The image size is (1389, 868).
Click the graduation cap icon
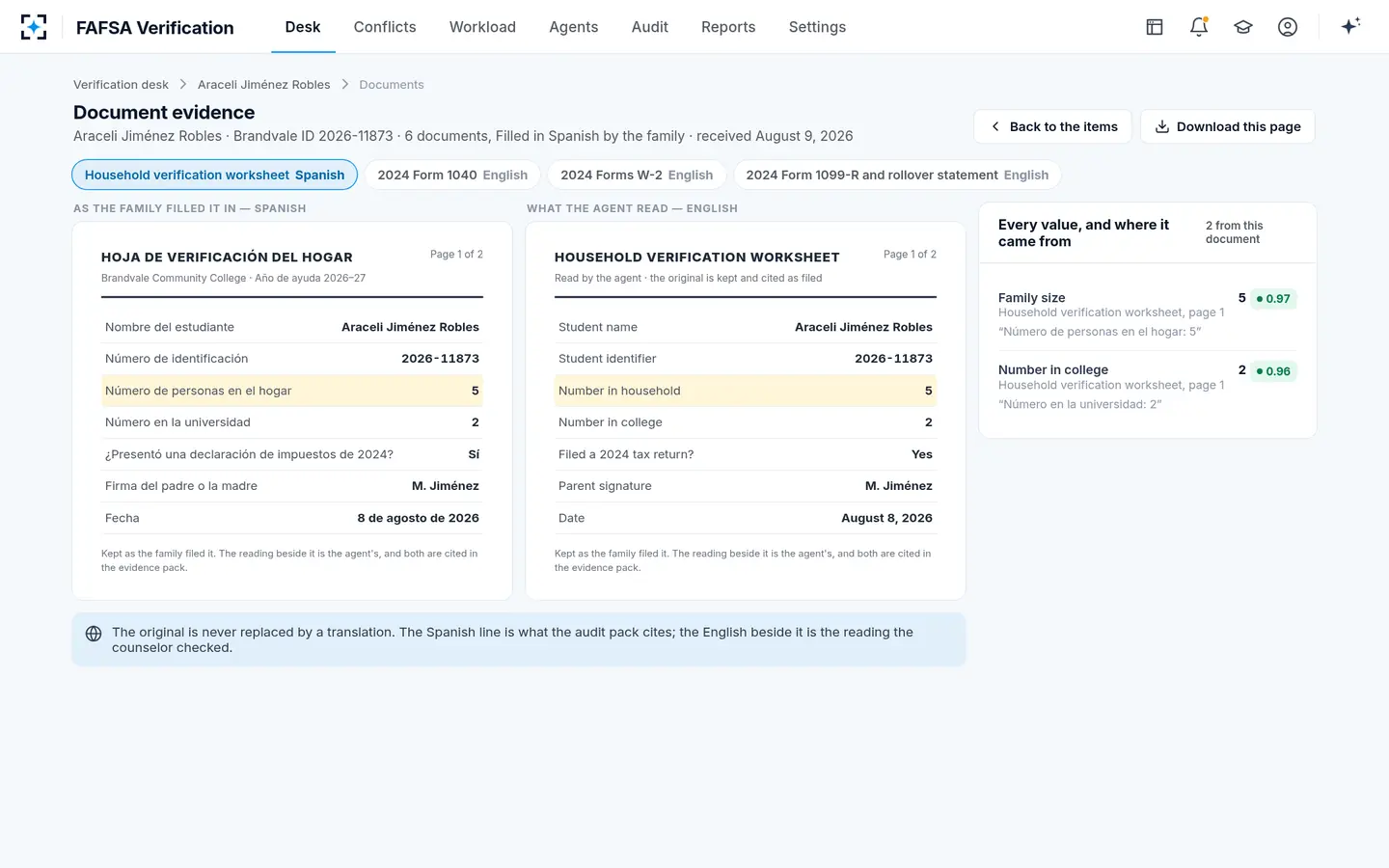tap(1243, 27)
